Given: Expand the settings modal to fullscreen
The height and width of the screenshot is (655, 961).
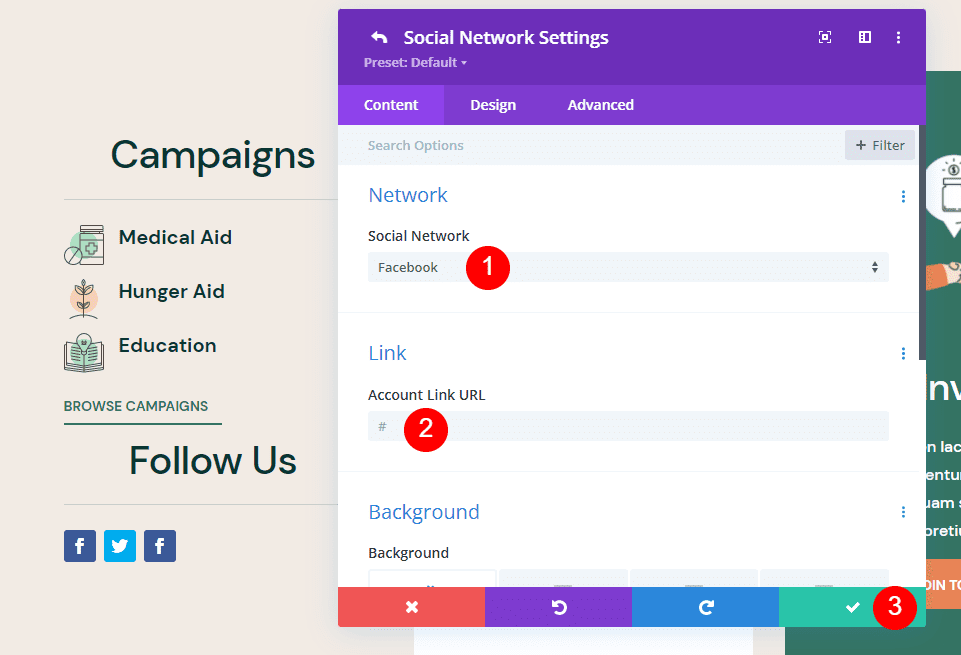Looking at the screenshot, I should pos(824,37).
